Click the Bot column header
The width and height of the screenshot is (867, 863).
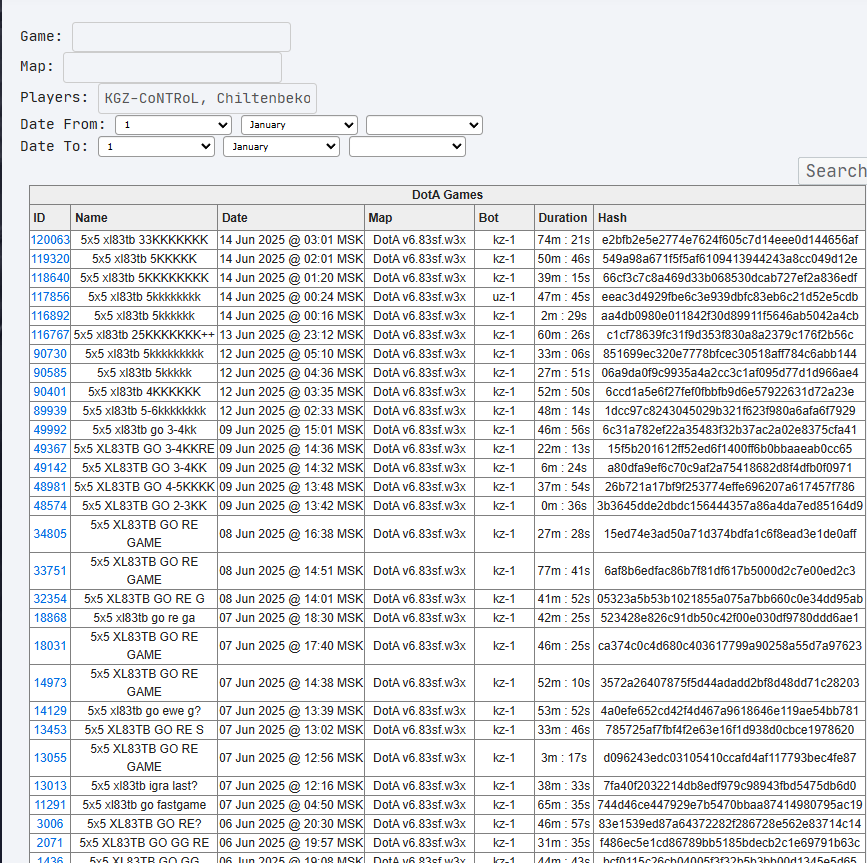click(x=504, y=218)
